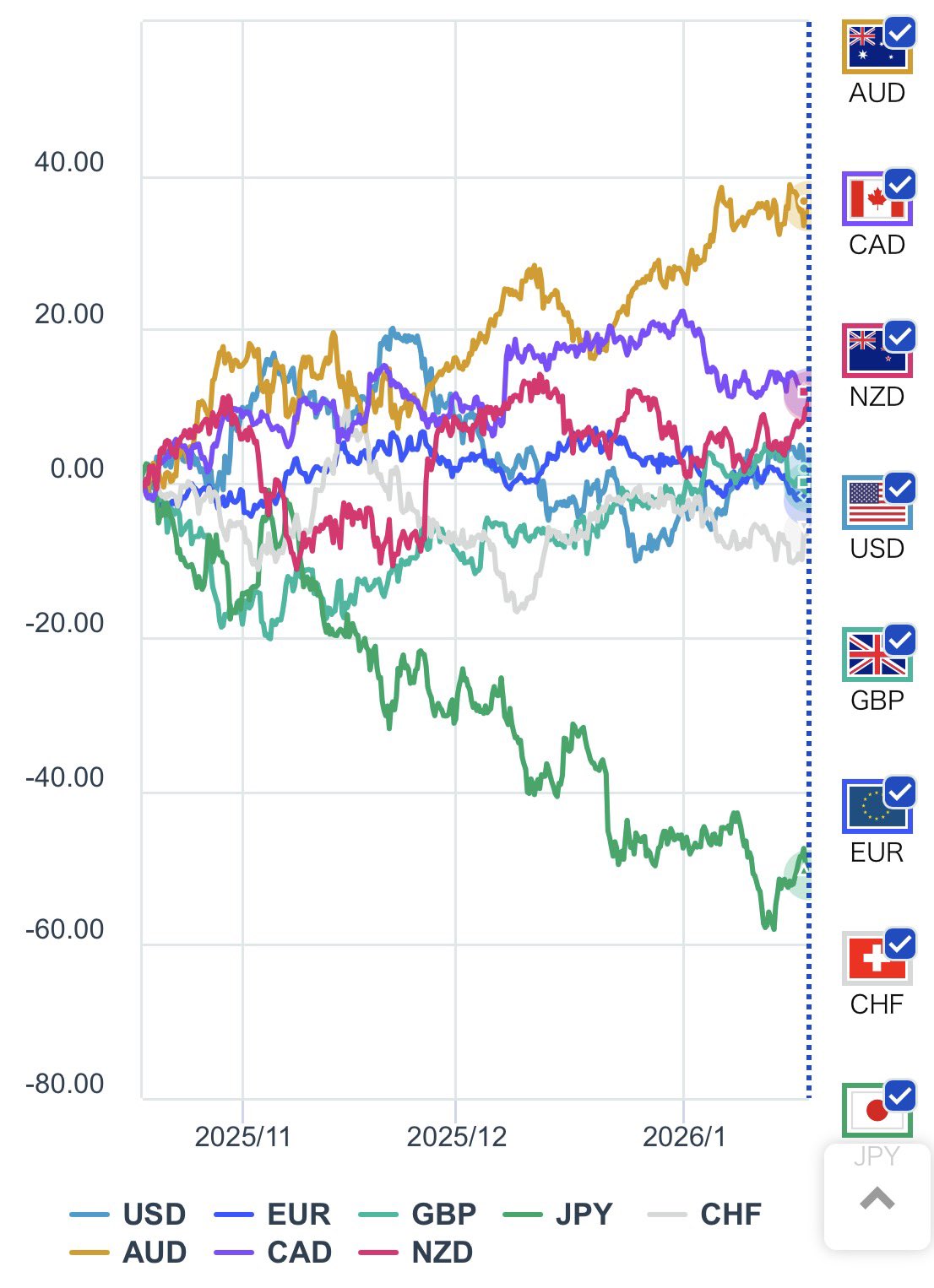Viewport: 934px width, 1288px height.
Task: Uncheck the JPY currency checkbox
Action: click(x=900, y=1096)
